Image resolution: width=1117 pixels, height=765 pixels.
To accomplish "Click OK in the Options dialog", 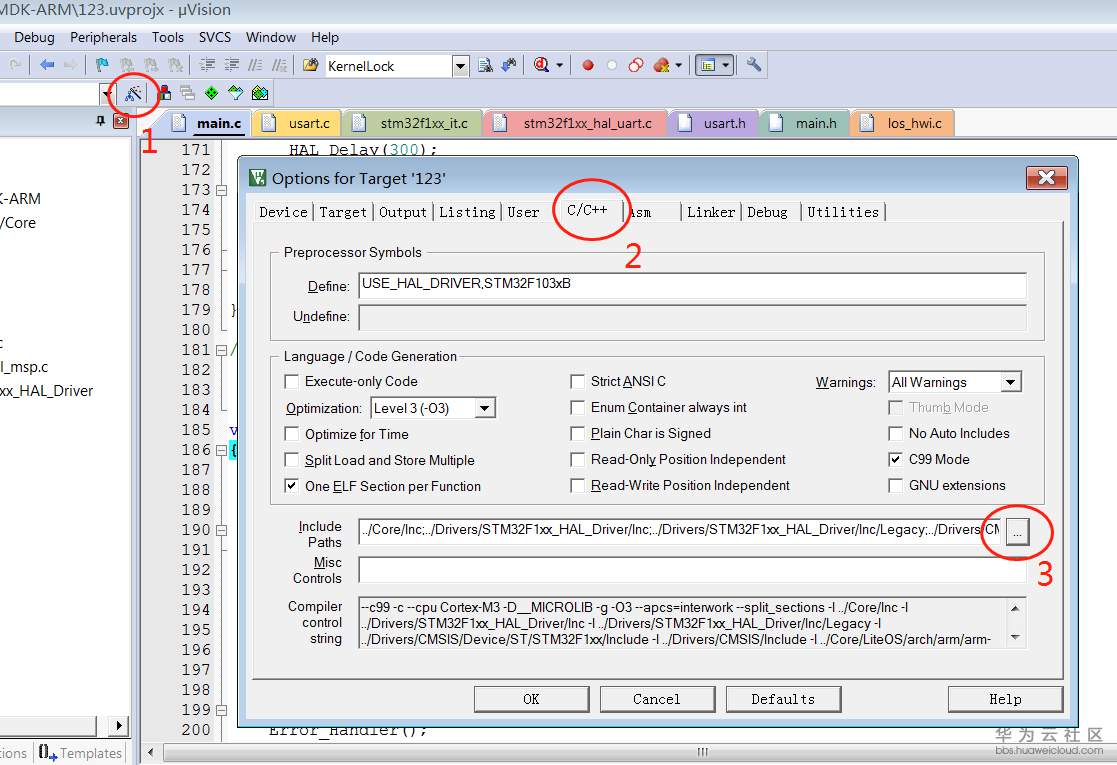I will 531,699.
